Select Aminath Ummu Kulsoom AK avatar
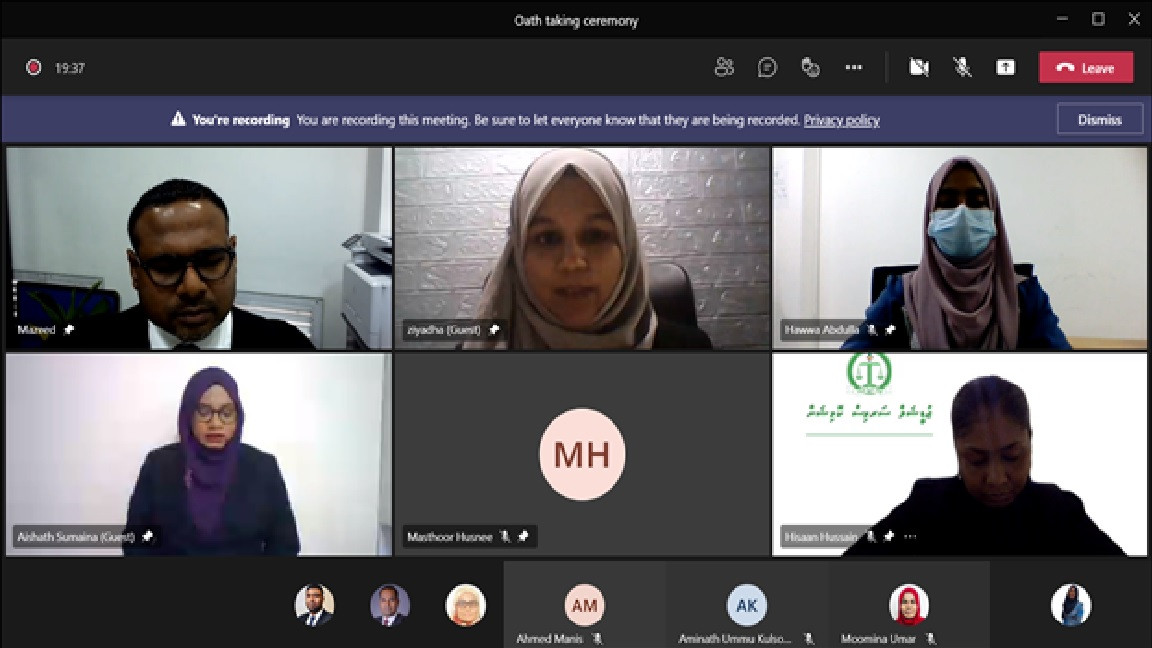Screen dimensions: 1152x648 (x=747, y=605)
